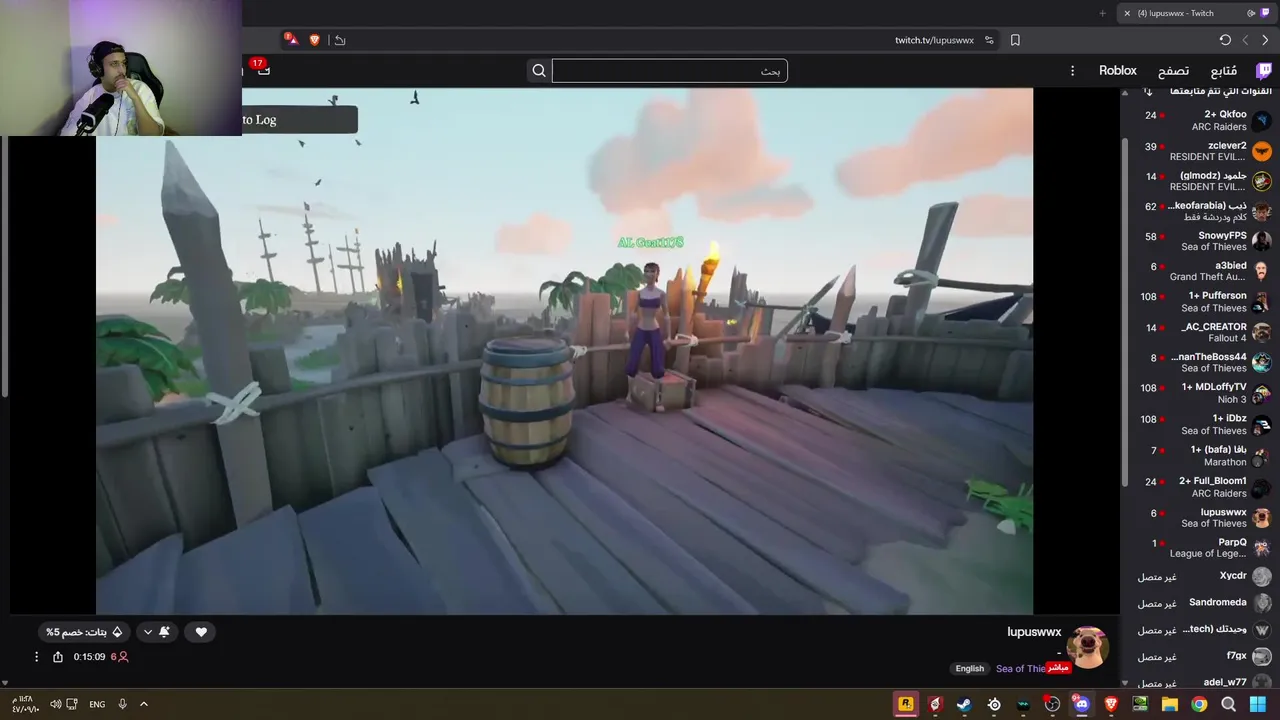Click the lupuswwx channel name below video
Screen dimensions: 1280x720
coord(1034,632)
